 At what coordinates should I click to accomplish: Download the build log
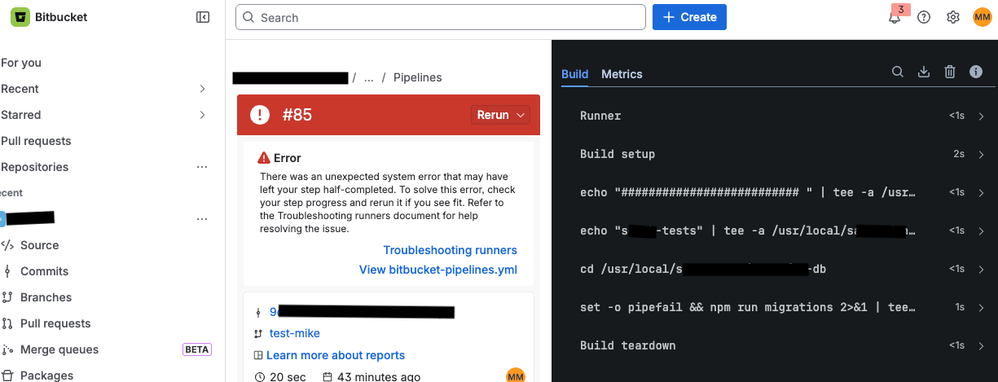[924, 72]
